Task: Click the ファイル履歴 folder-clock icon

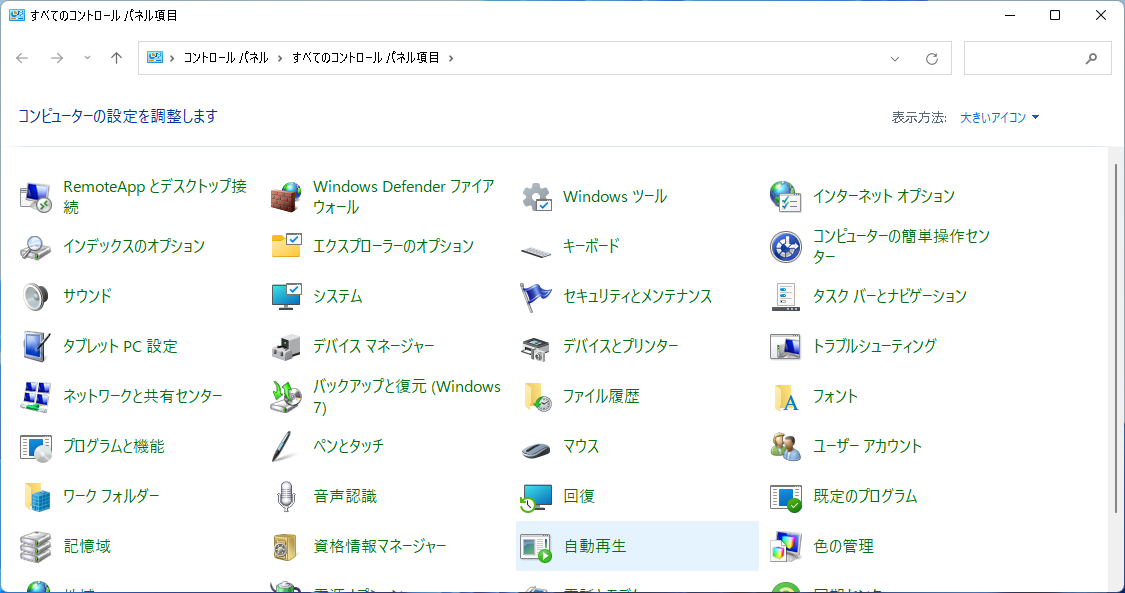Action: point(536,397)
